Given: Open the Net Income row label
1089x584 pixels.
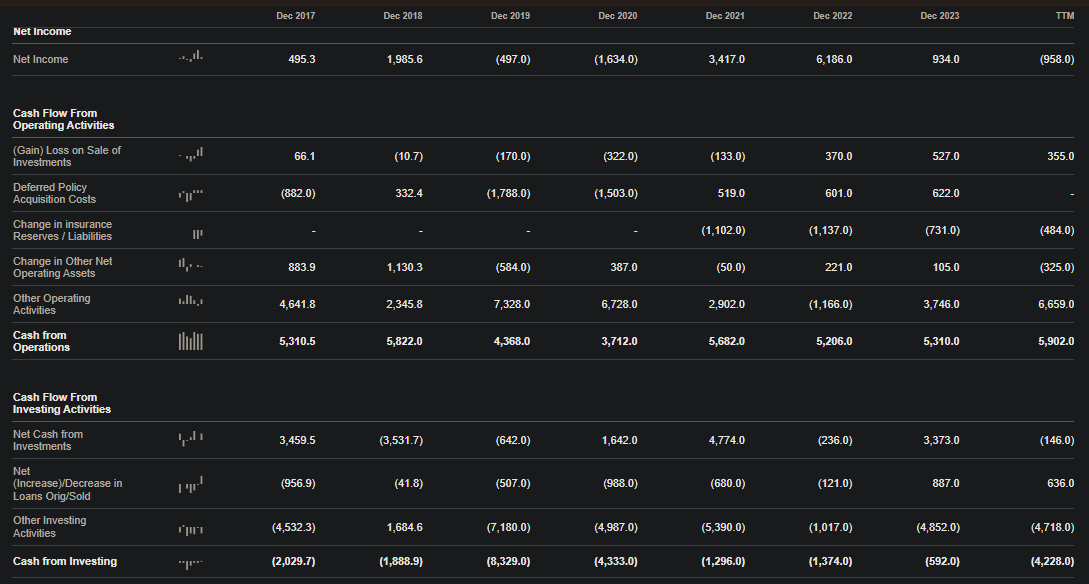Looking at the screenshot, I should coord(40,58).
